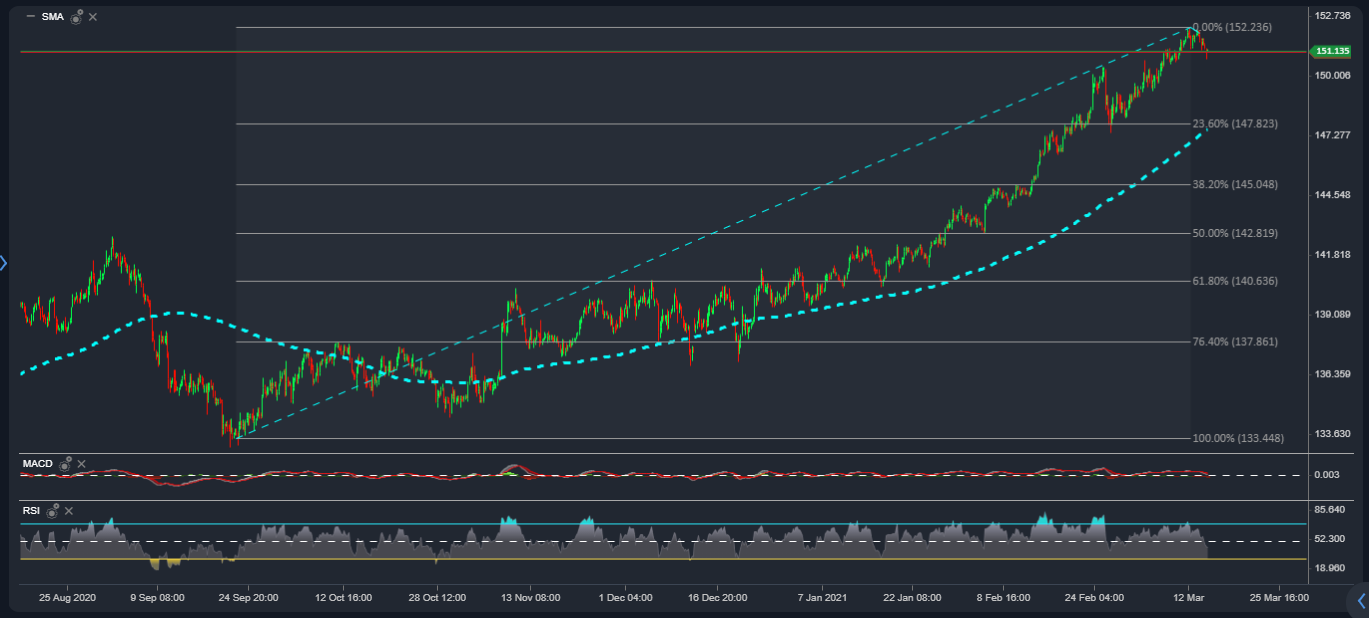1369x618 pixels.
Task: Click the 50.00% (142.819) retracement label
Action: click(x=1235, y=233)
